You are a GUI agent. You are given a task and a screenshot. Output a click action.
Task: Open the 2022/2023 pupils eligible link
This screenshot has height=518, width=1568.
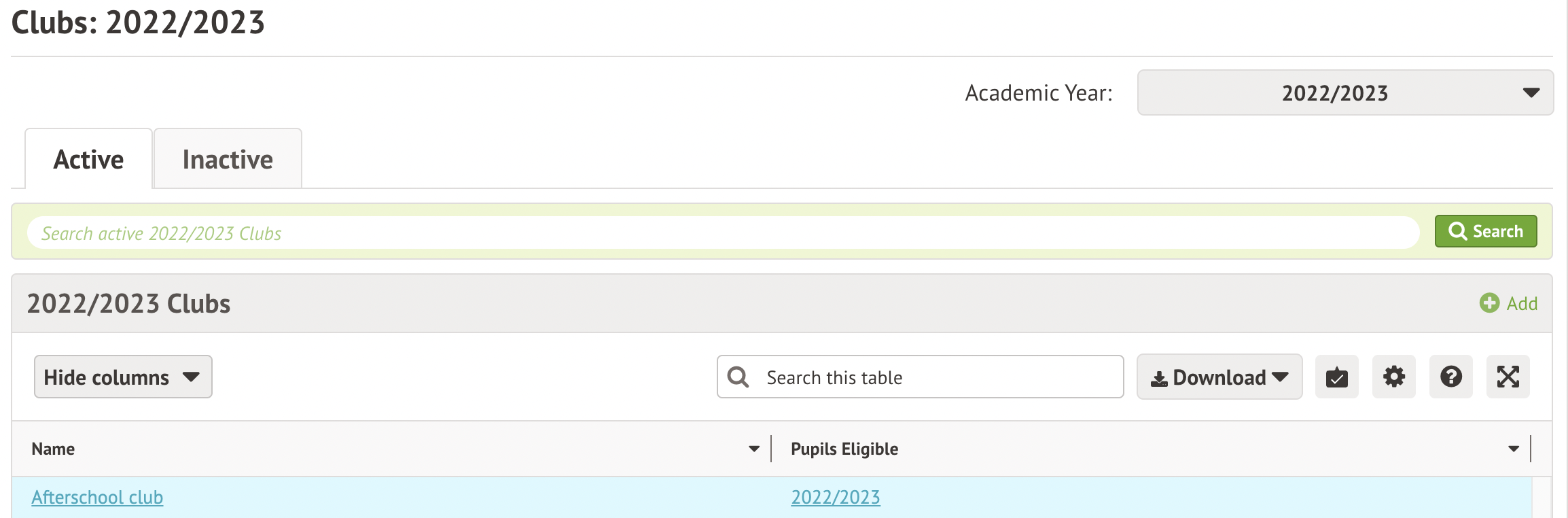835,497
